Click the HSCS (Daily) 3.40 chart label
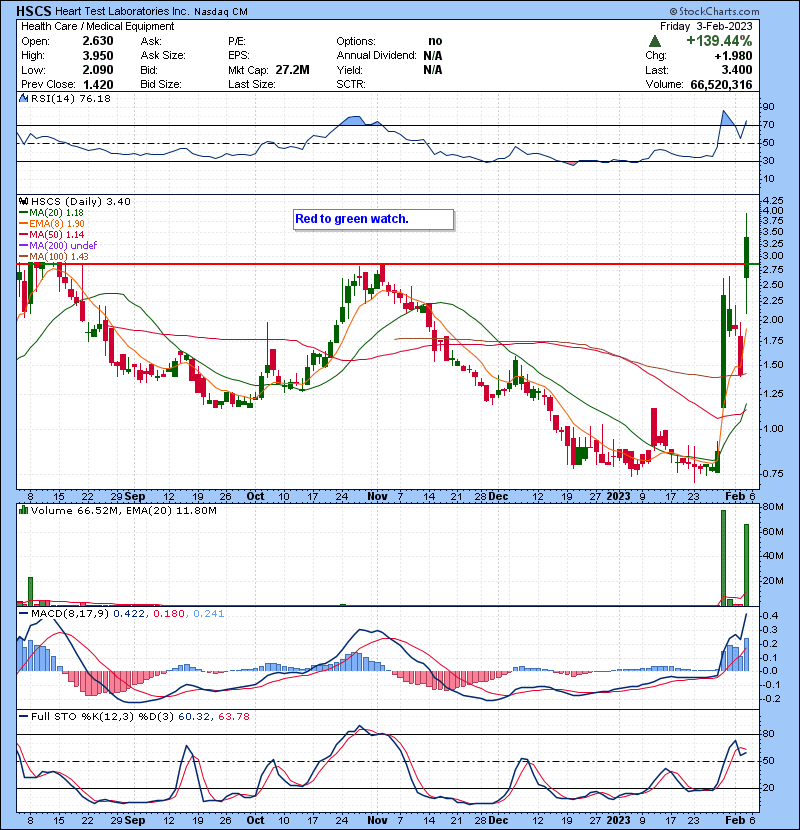 coord(80,201)
